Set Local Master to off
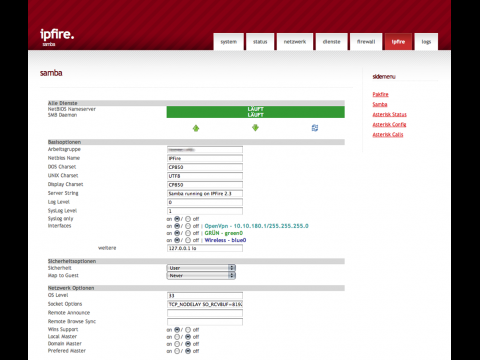This screenshot has height=360, width=480. coord(188,337)
